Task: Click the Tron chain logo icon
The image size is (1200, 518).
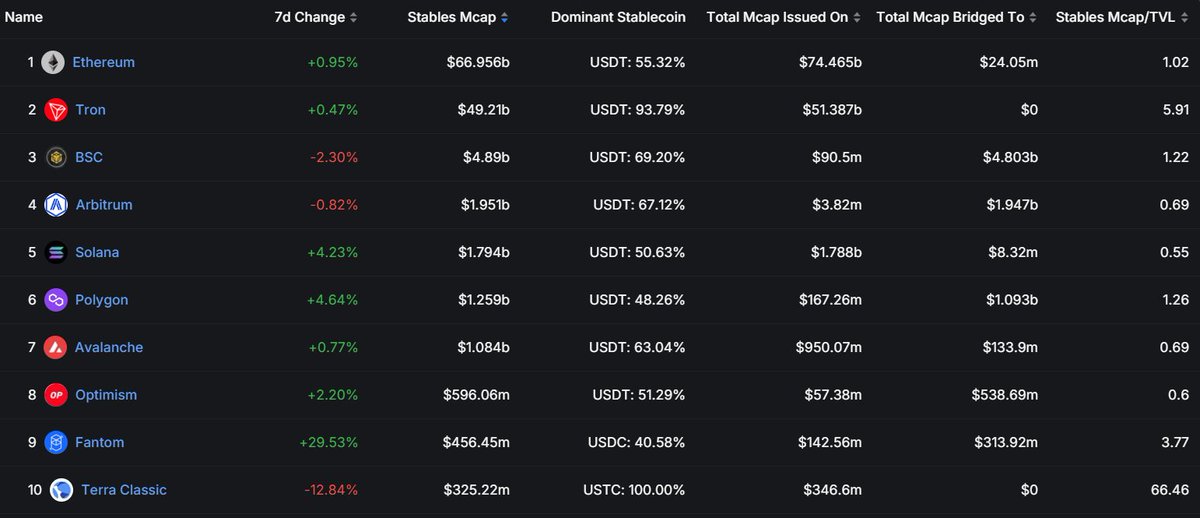Action: click(56, 110)
